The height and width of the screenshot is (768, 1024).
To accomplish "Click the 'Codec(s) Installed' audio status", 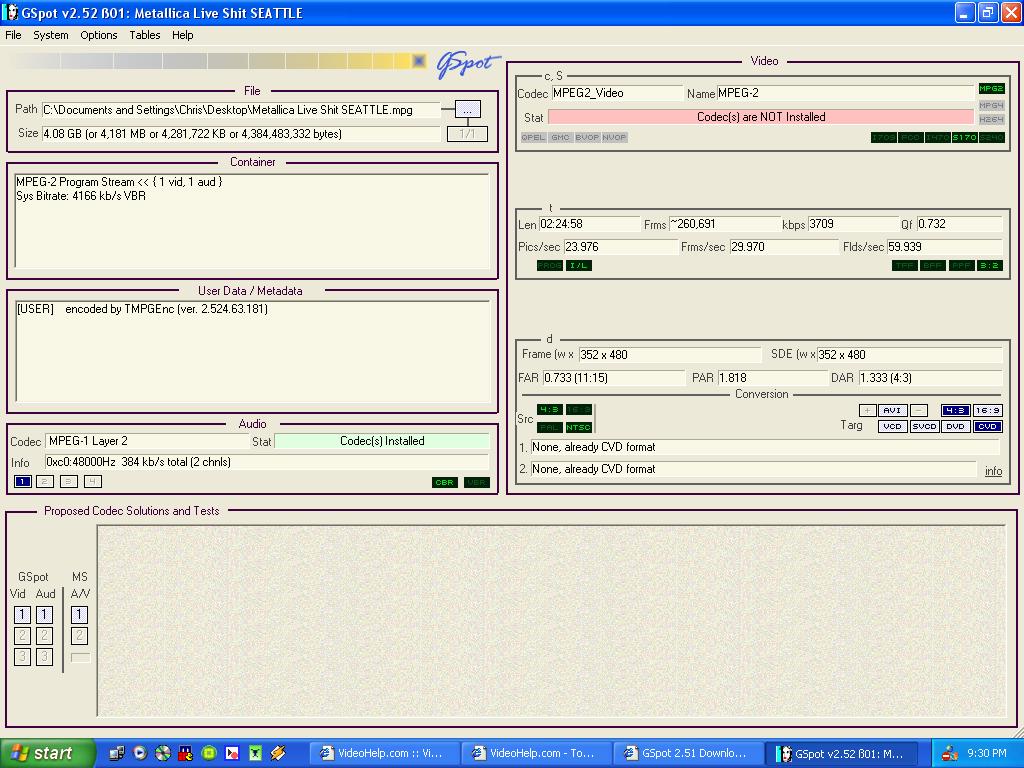I will [x=382, y=441].
